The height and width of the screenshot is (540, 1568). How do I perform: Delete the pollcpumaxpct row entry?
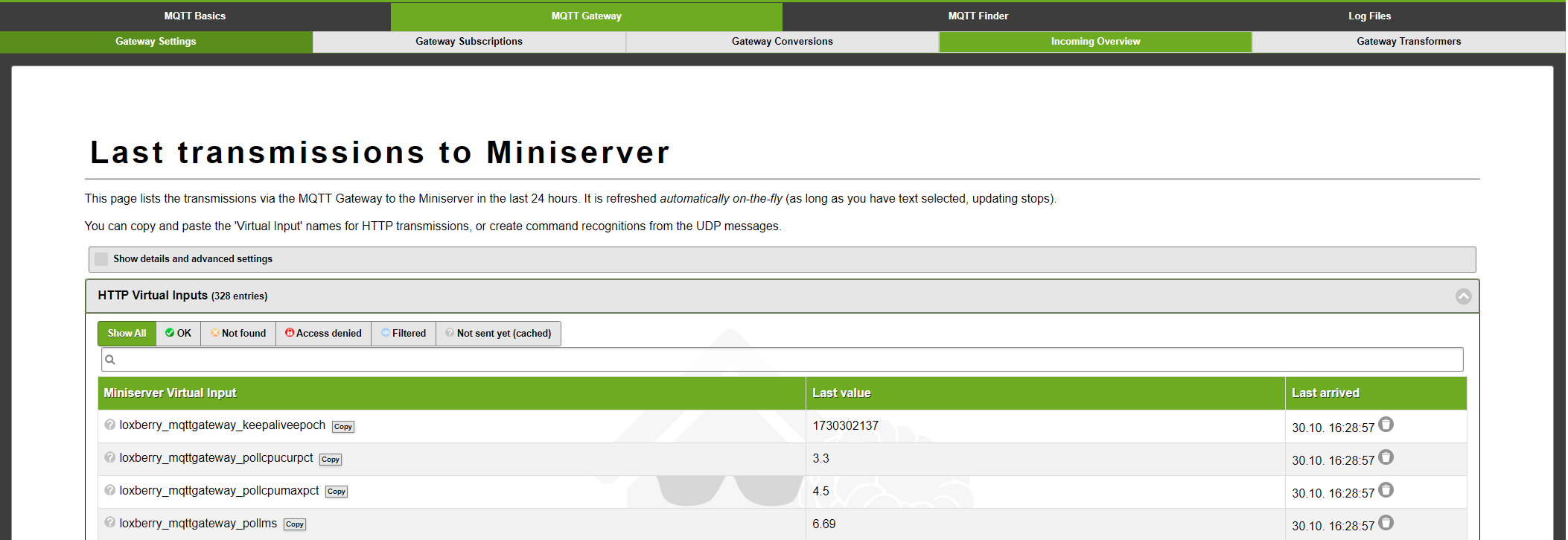(x=1386, y=490)
